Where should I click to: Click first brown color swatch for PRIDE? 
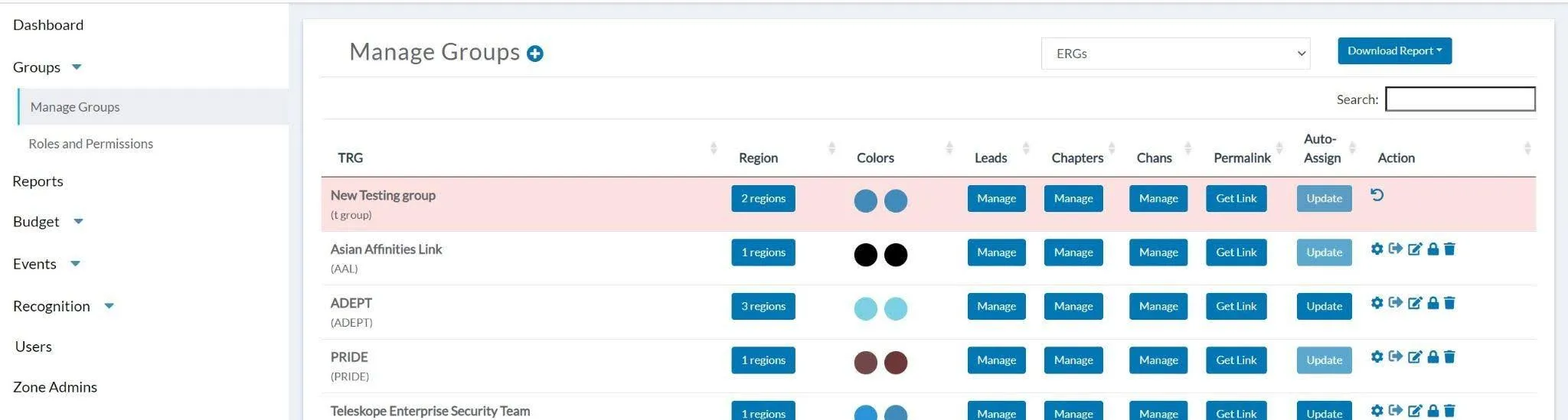(x=866, y=363)
